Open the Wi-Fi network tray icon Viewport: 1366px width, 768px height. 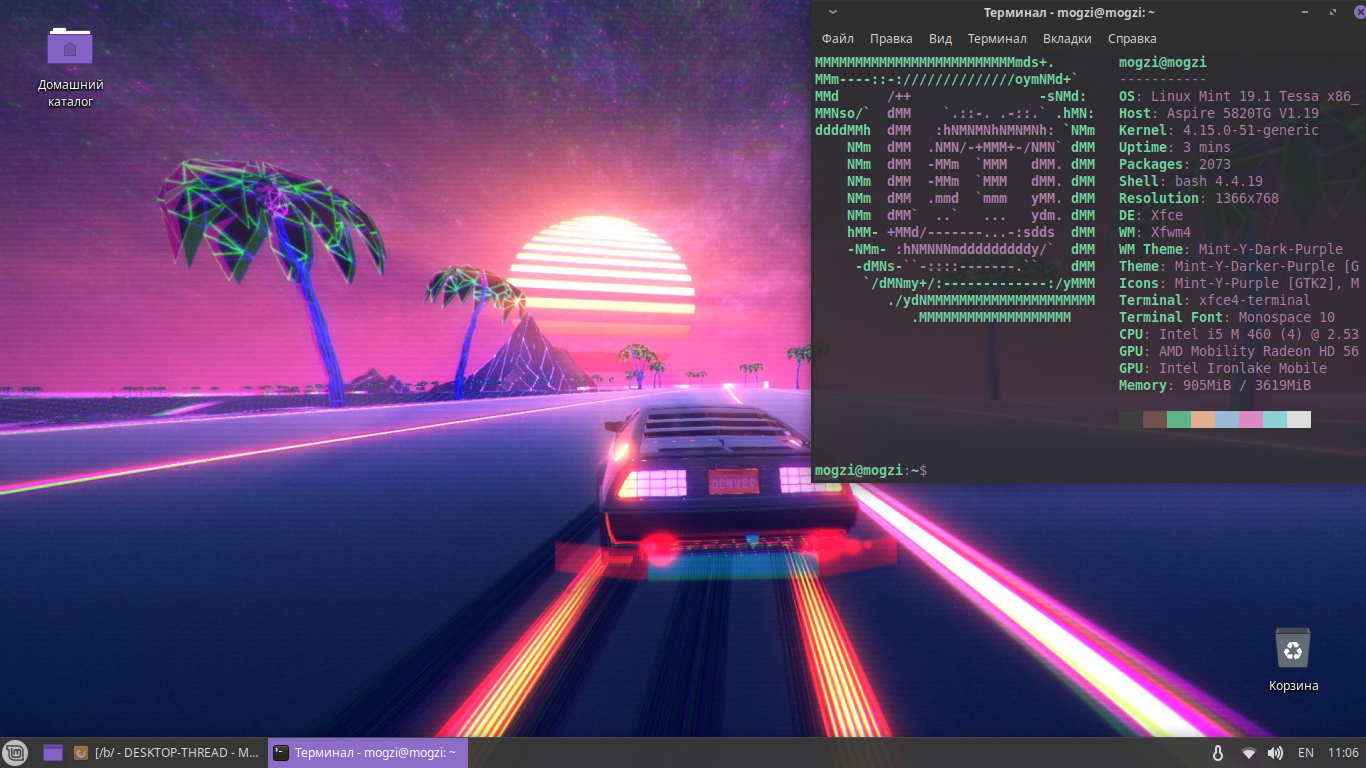pos(1248,753)
